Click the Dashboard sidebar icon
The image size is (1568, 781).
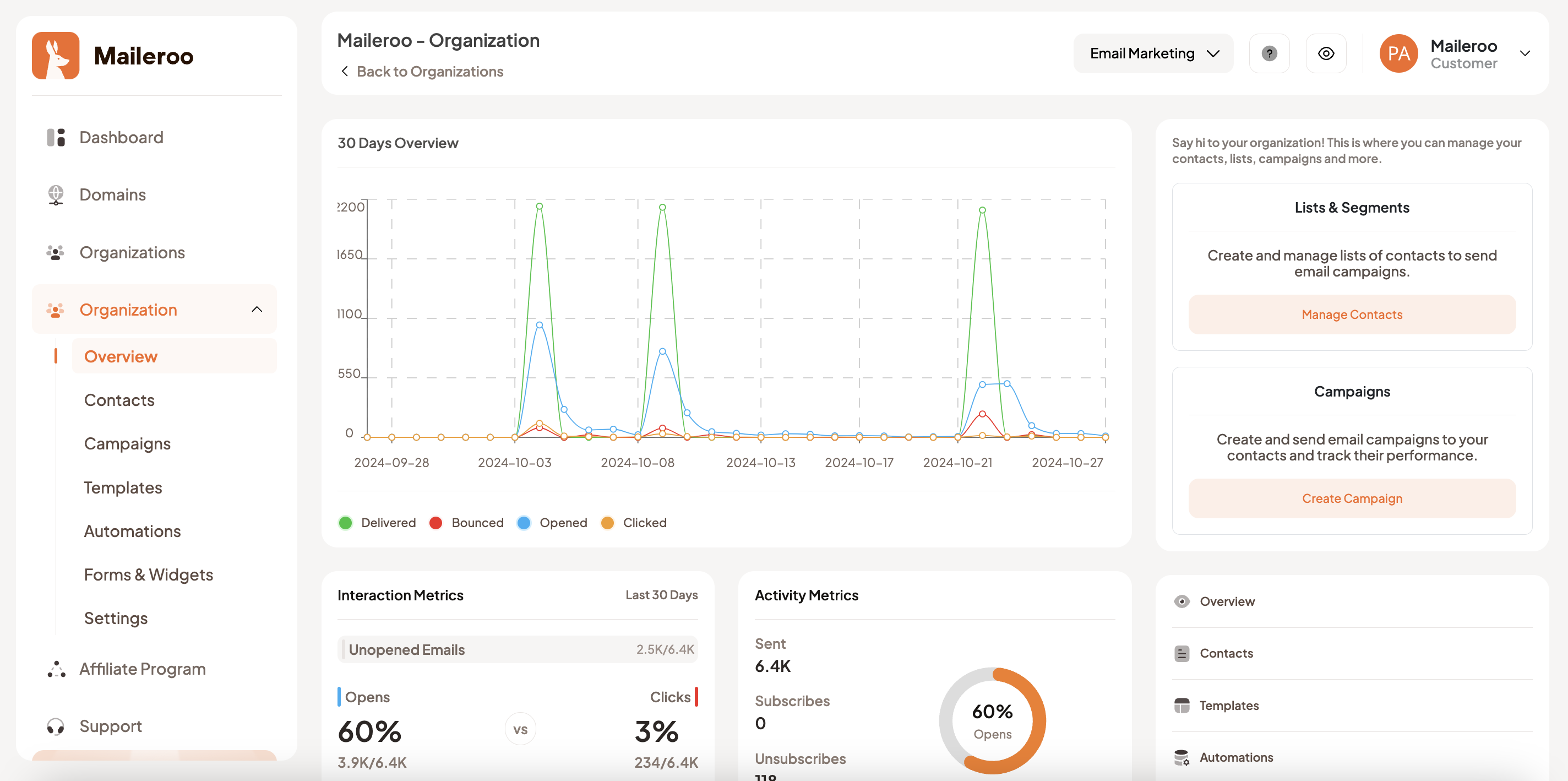click(56, 138)
